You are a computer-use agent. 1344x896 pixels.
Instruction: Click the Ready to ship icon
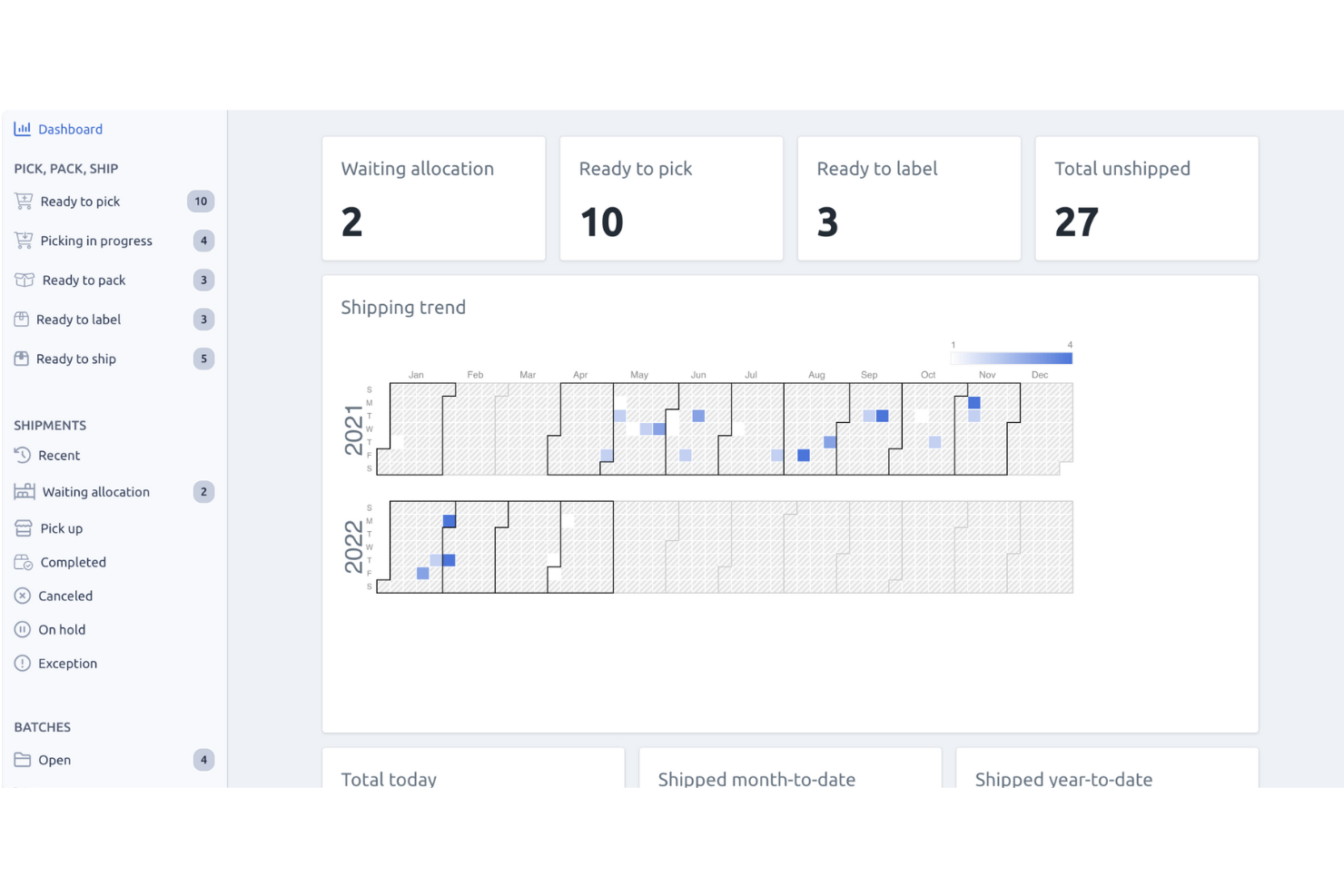[23, 359]
